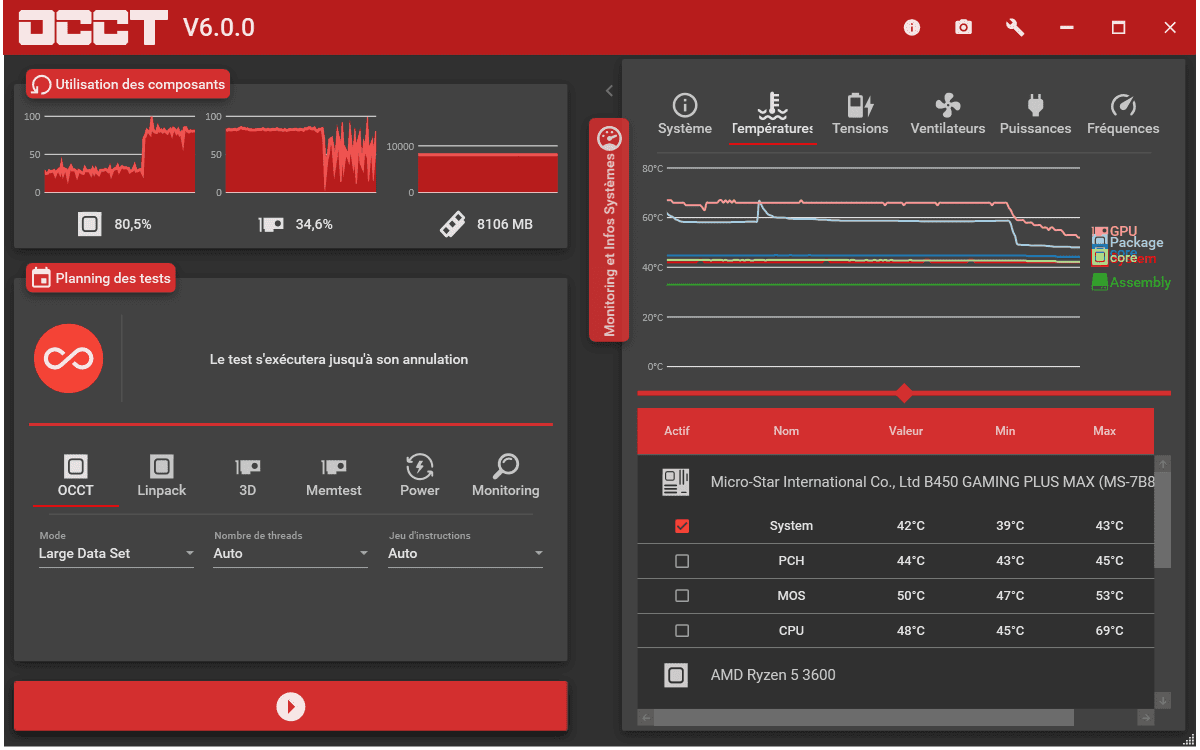The height and width of the screenshot is (750, 1200).
Task: Open the Jeu d'instructions dropdown
Action: [466, 553]
